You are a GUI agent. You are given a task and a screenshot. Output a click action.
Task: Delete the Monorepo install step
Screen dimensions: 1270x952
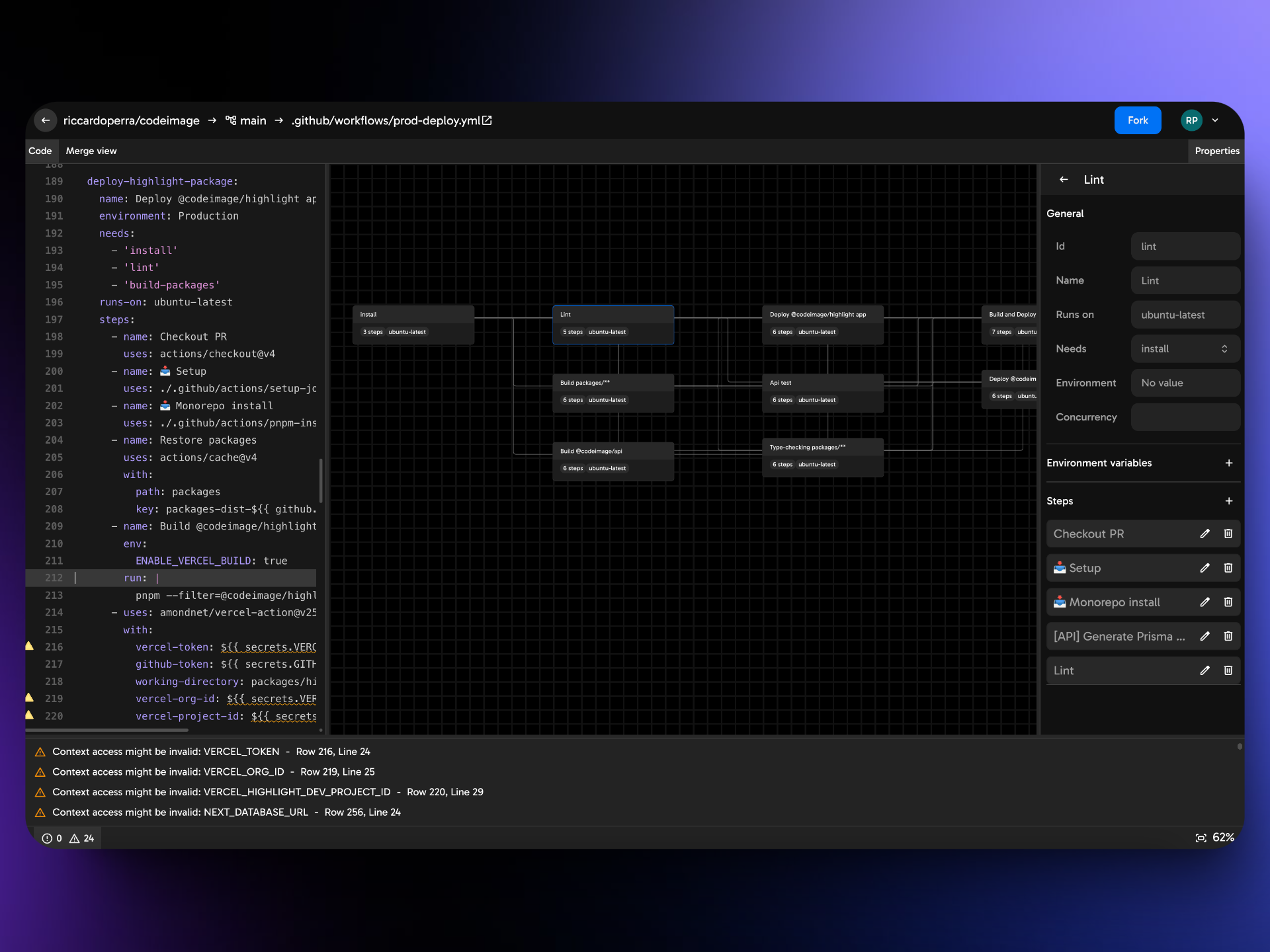point(1228,602)
